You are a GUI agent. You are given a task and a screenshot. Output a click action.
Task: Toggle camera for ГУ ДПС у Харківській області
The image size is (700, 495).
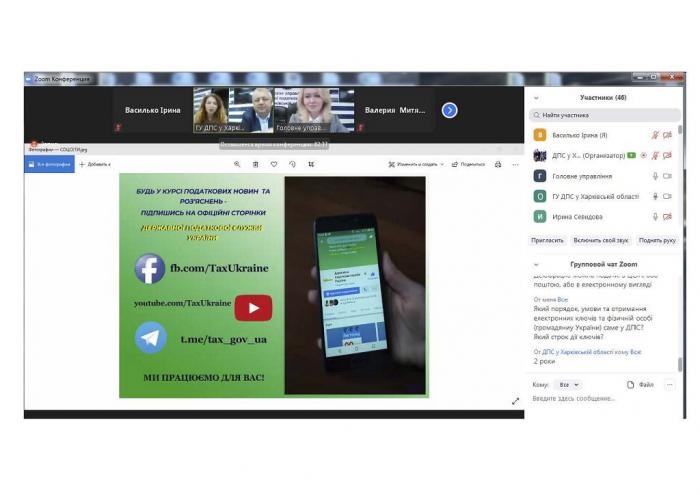click(x=668, y=196)
